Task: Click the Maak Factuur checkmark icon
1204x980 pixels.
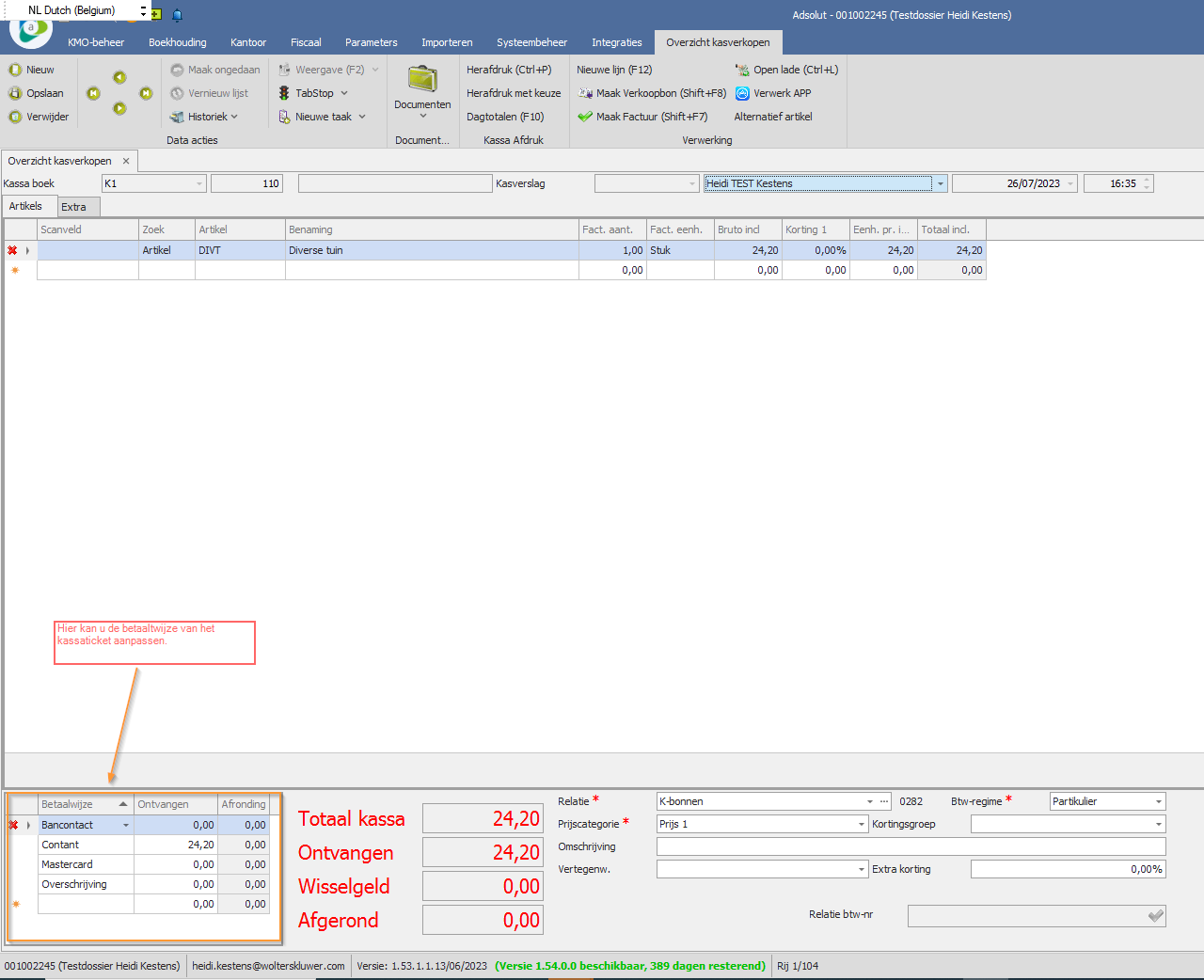Action: point(585,117)
